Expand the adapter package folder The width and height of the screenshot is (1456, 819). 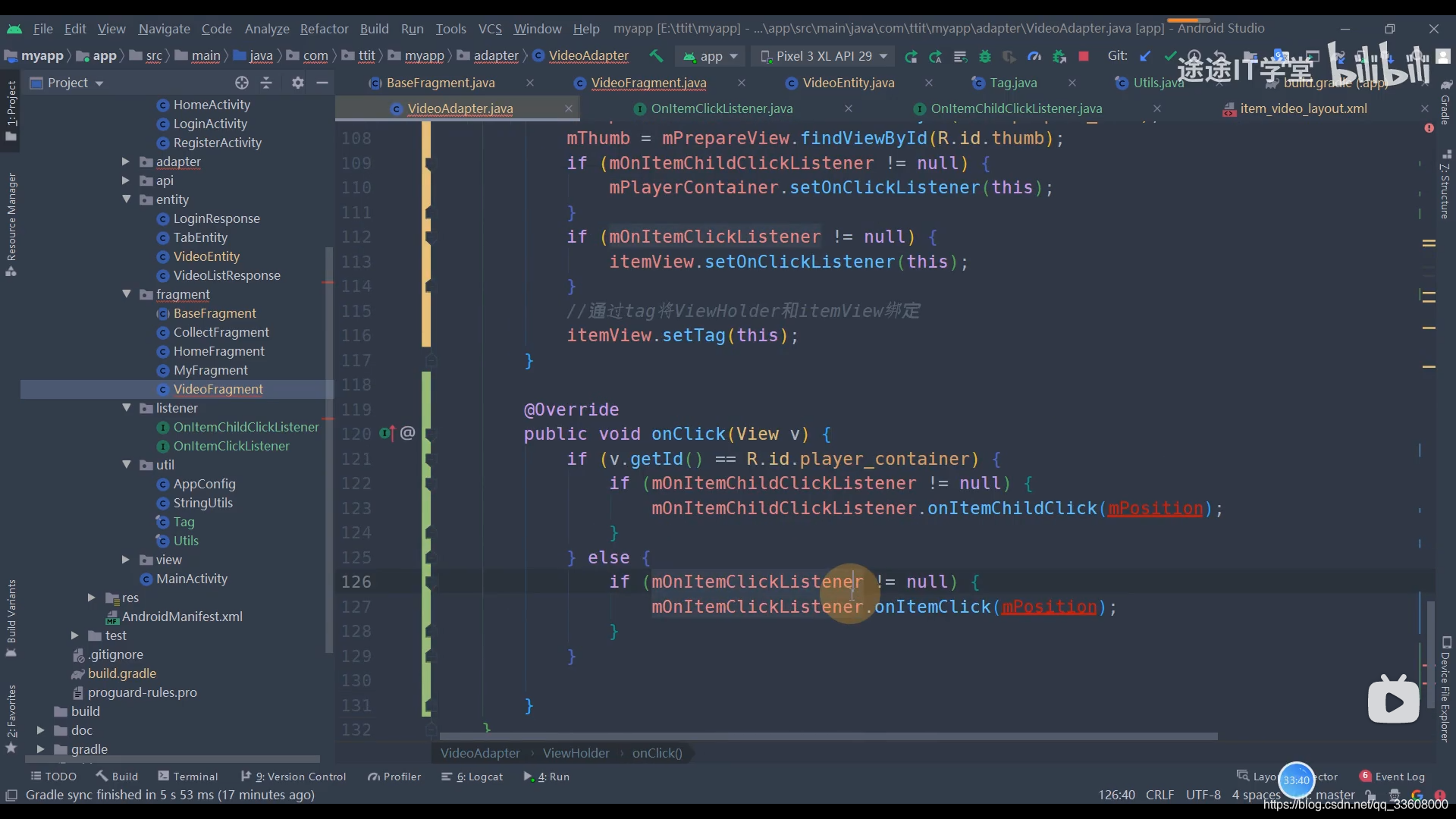click(x=126, y=162)
